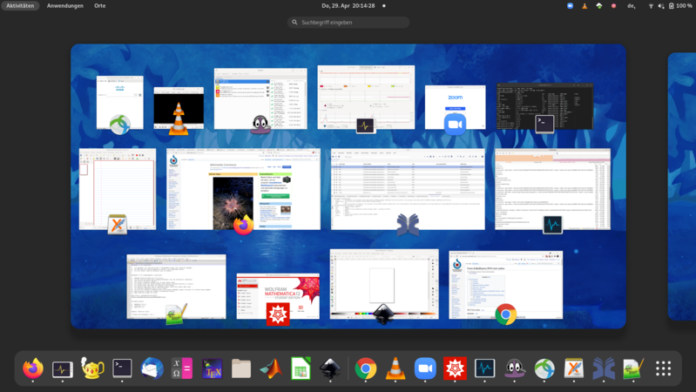Launch Wolfram Mathematica from the dock

coord(455,368)
